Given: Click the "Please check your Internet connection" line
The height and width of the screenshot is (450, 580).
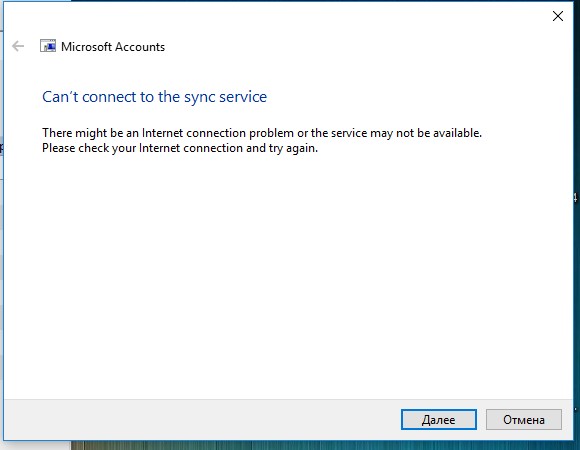Looking at the screenshot, I should 180,148.
